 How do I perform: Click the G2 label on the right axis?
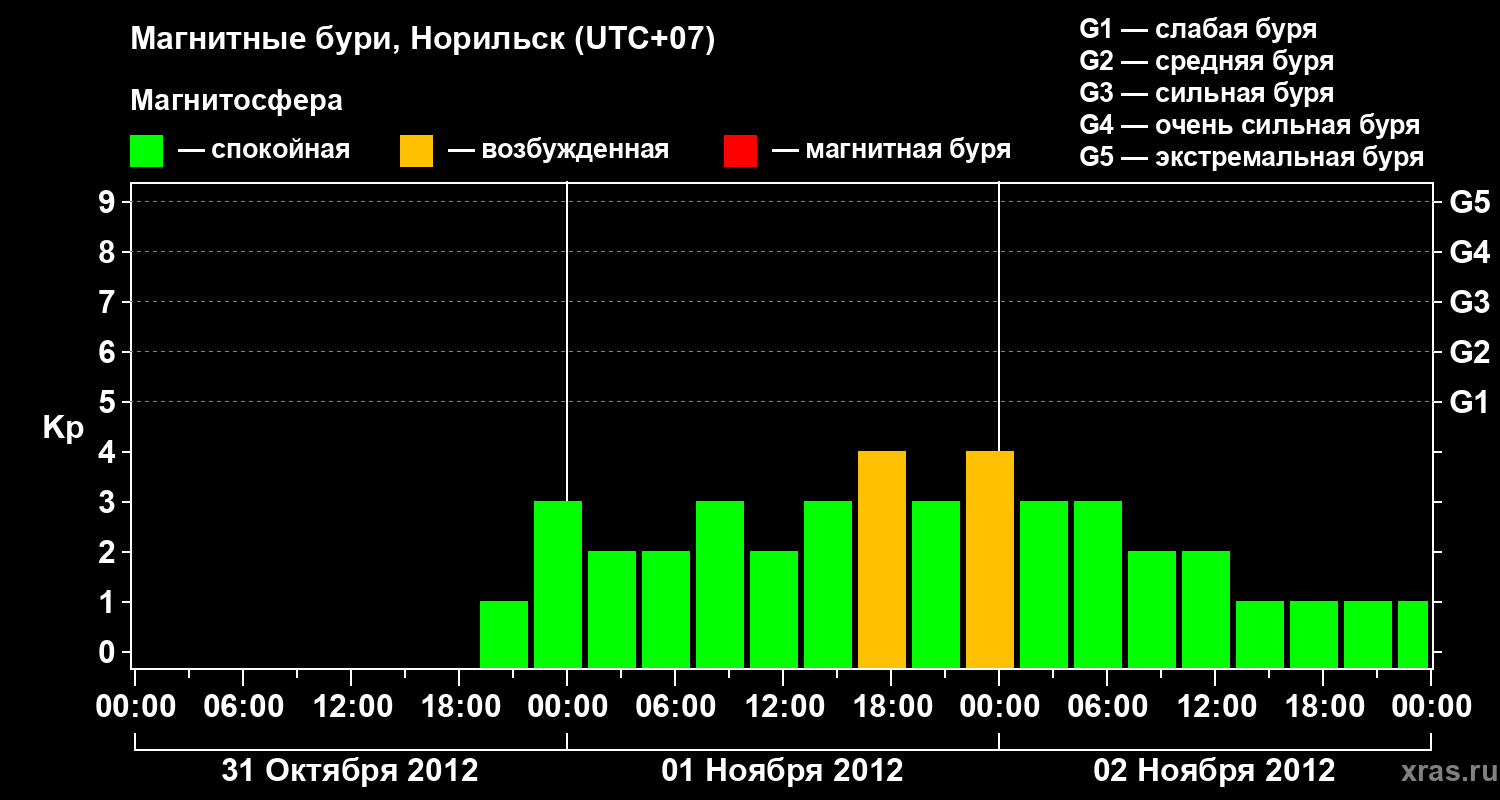point(1469,353)
